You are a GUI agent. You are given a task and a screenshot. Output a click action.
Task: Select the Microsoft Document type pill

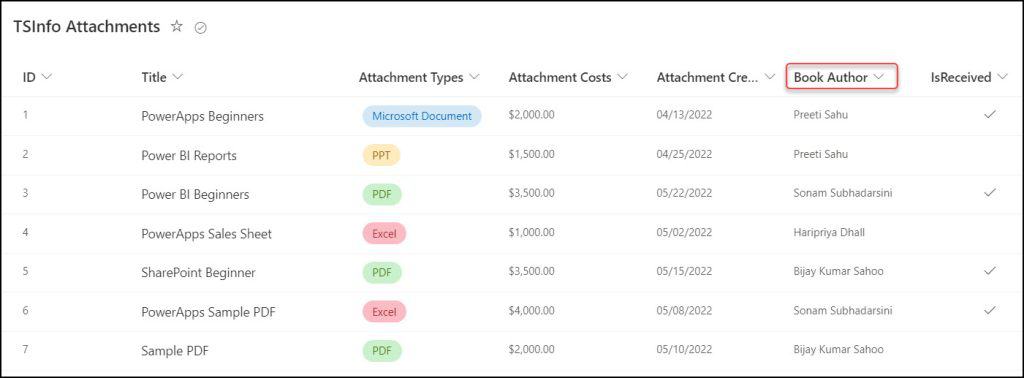[x=422, y=116]
